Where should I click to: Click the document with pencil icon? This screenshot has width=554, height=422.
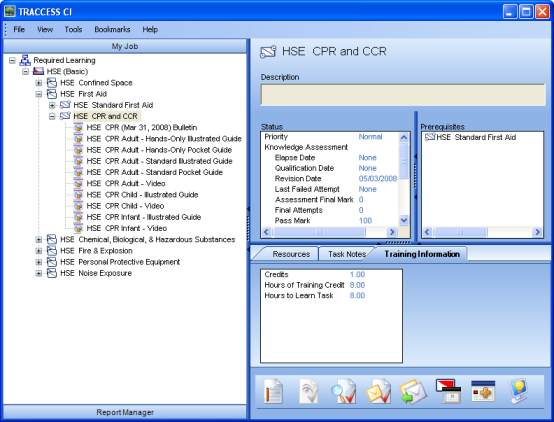coord(273,391)
